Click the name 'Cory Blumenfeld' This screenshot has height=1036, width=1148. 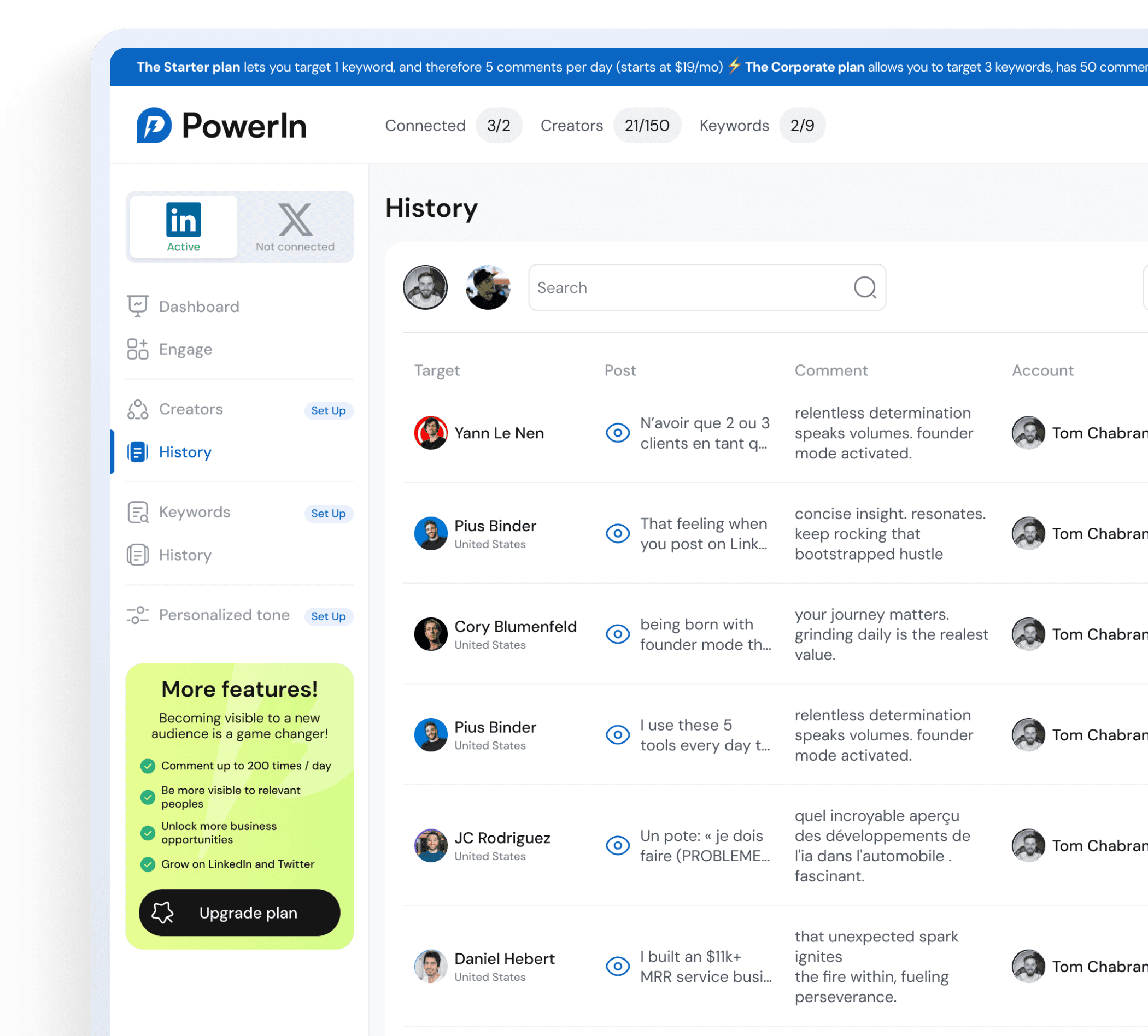pyautogui.click(x=516, y=627)
